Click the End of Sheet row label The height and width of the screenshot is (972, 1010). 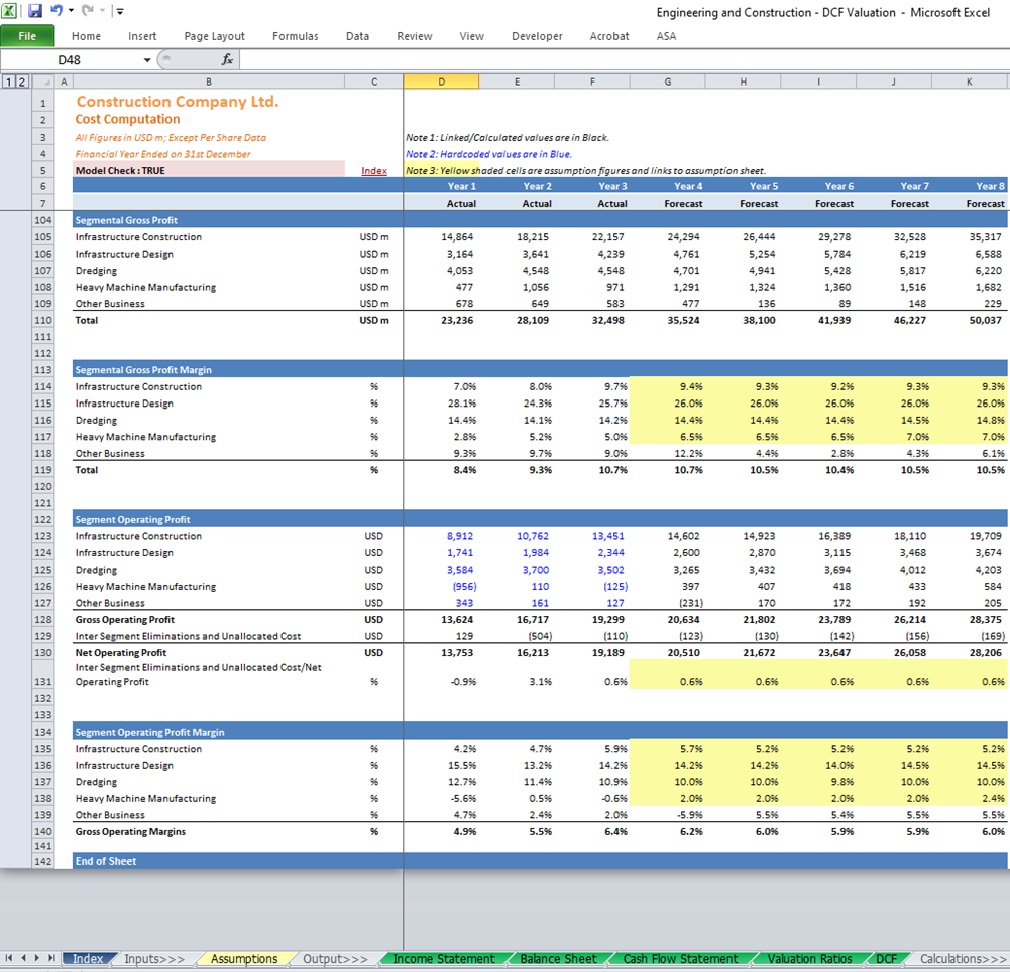point(106,861)
